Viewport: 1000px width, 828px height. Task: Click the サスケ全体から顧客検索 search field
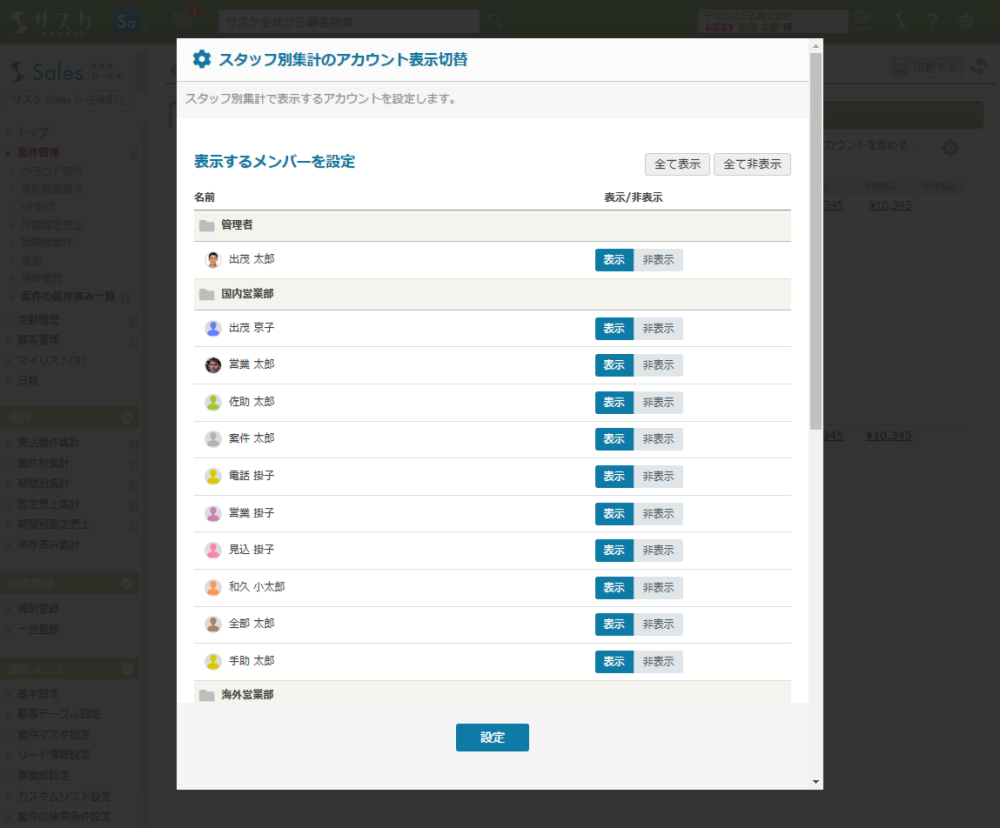click(349, 21)
